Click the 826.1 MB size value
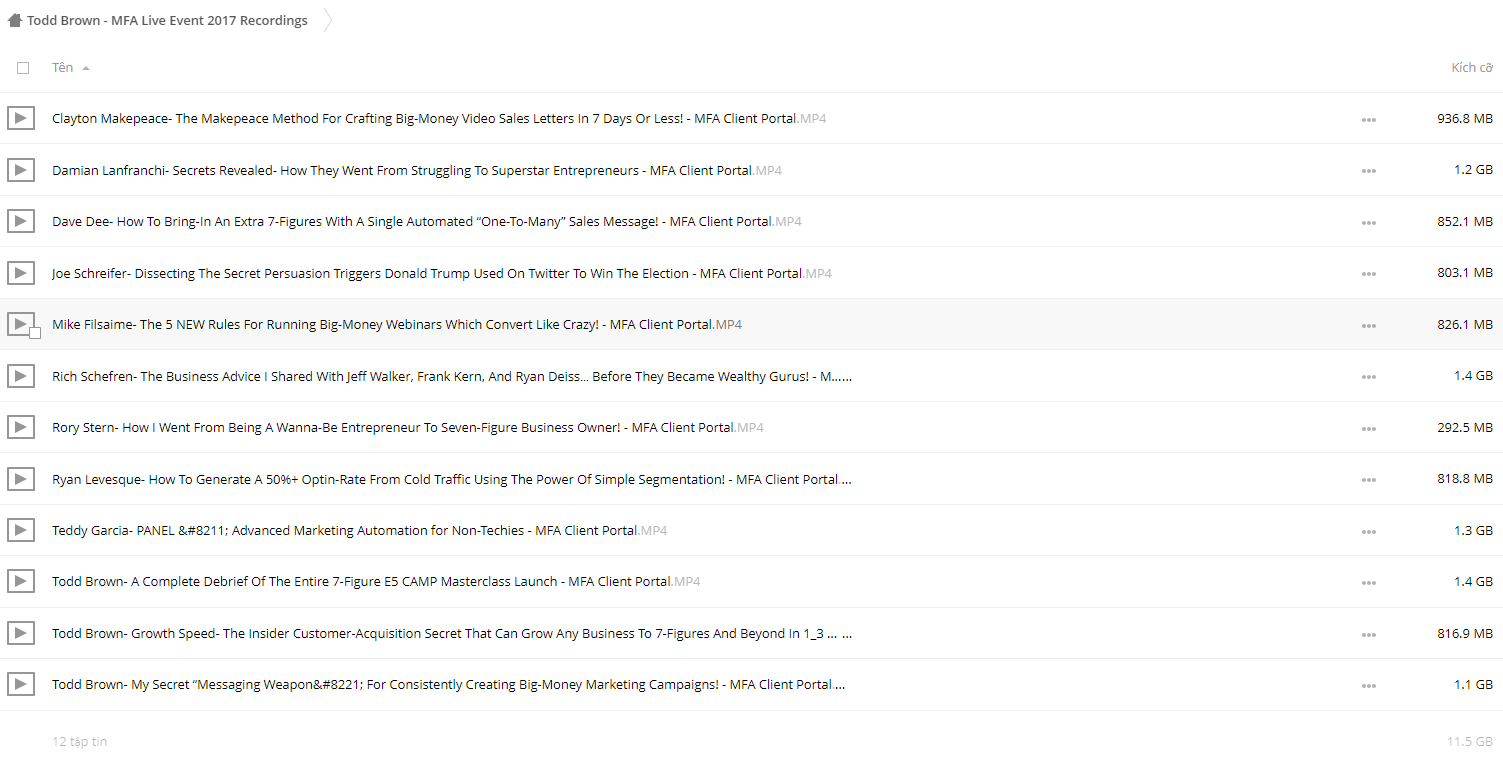The height and width of the screenshot is (778, 1503). pyautogui.click(x=1465, y=325)
